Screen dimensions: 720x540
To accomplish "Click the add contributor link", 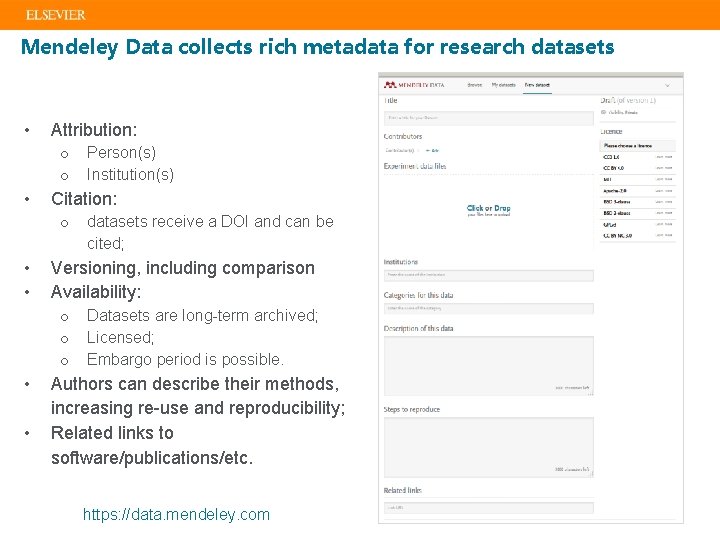I will tap(433, 150).
